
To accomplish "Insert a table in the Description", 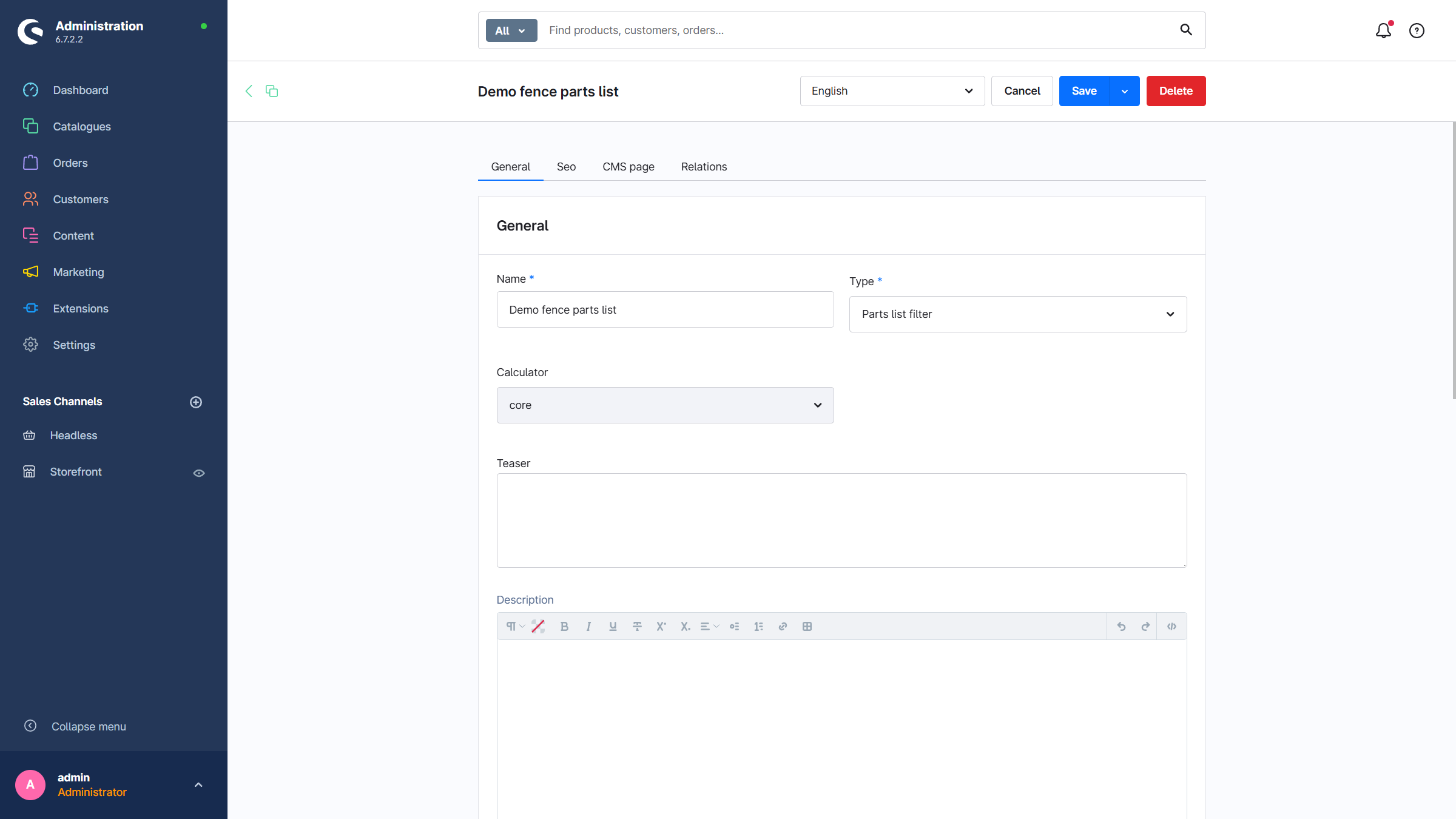I will (807, 627).
